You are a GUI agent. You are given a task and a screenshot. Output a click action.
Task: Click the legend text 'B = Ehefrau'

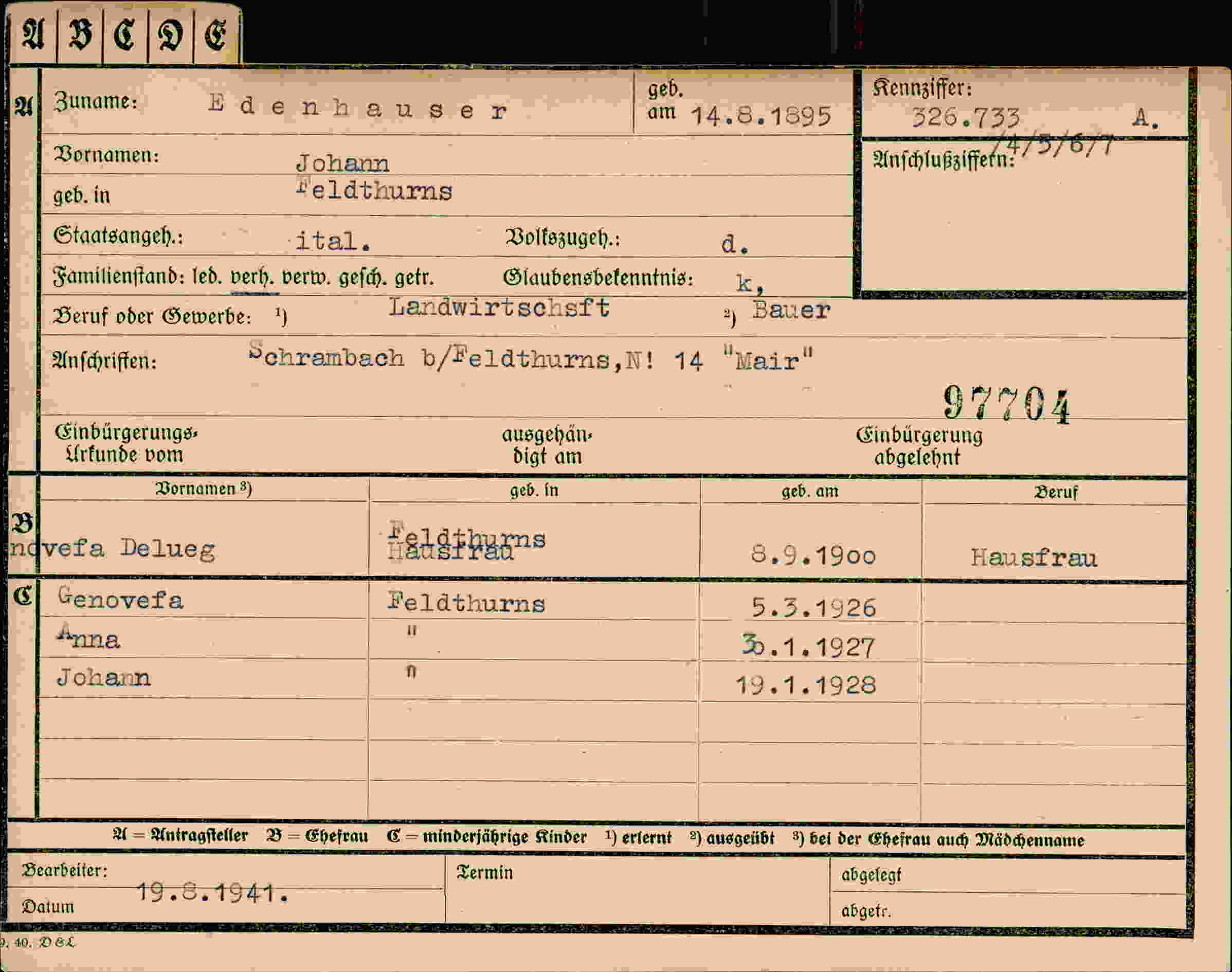tap(317, 837)
